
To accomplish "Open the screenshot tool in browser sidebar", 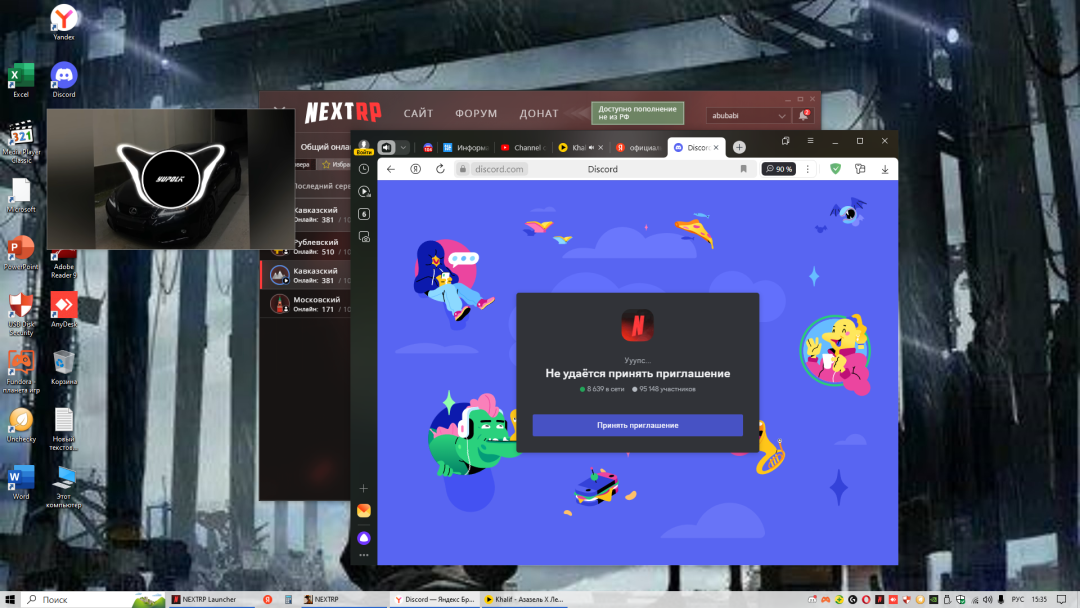I will click(364, 237).
